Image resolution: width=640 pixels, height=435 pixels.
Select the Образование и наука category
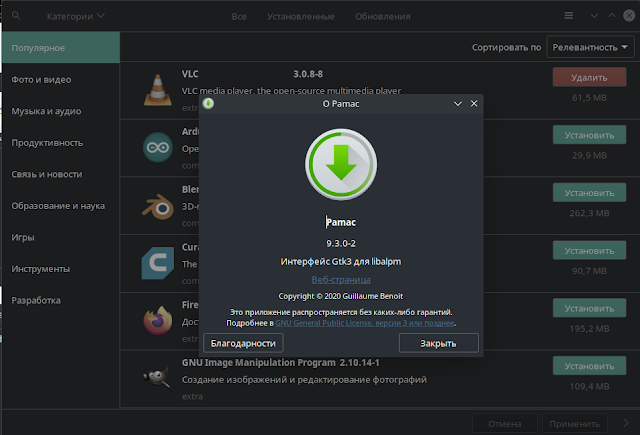(x=61, y=206)
